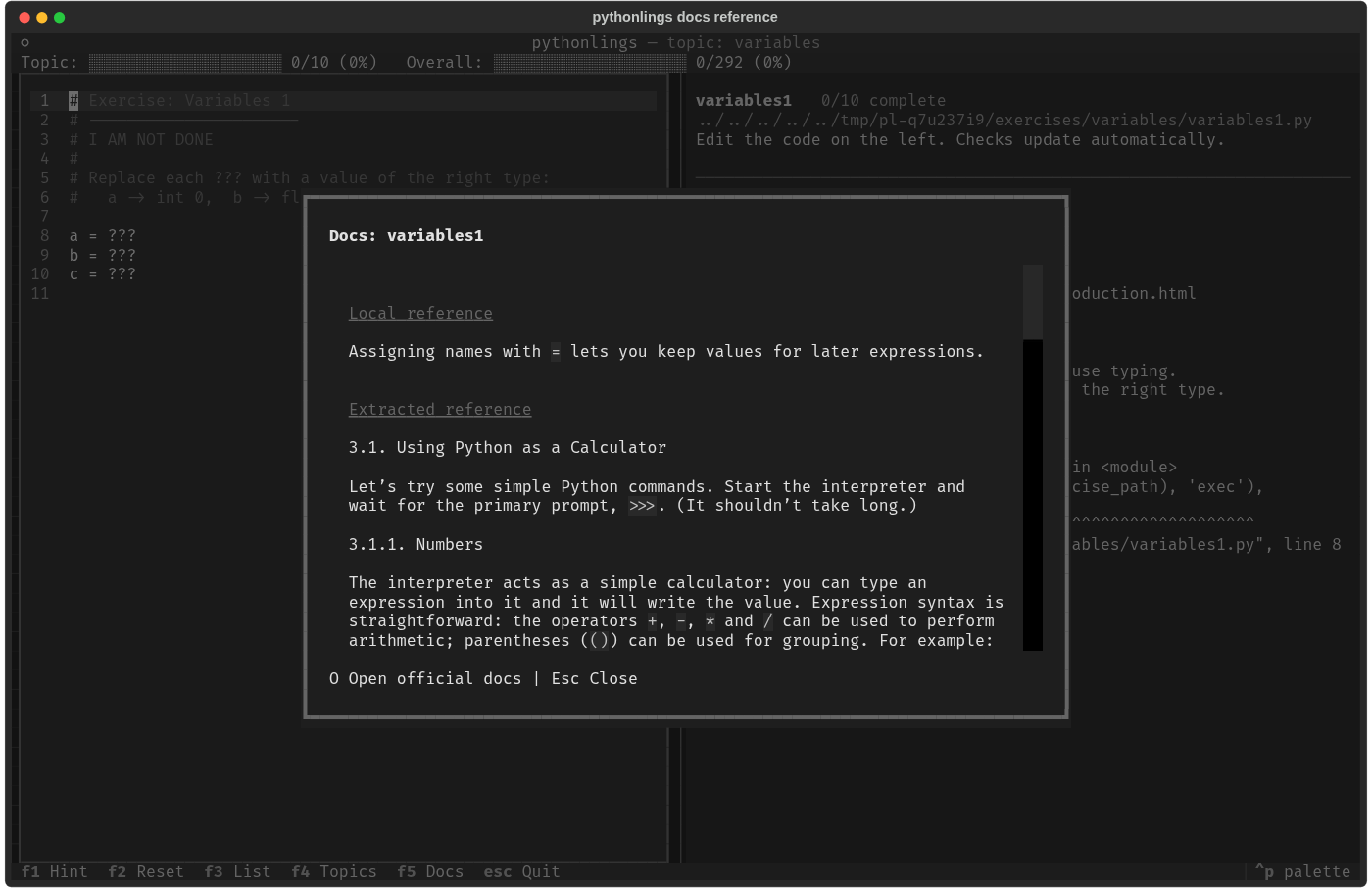Click 'variables1' title in right panel

point(744,100)
